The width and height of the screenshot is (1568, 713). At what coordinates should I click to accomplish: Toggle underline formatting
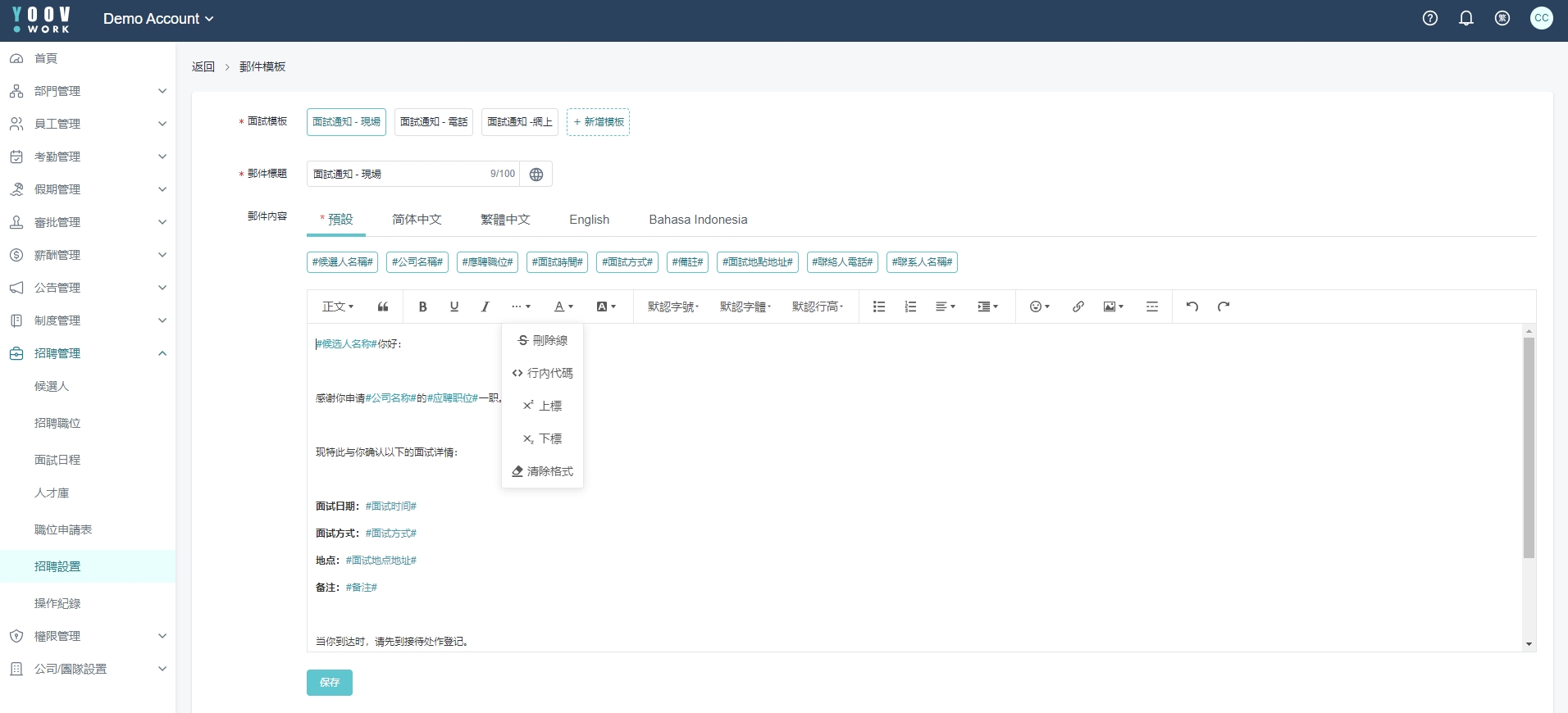click(x=454, y=307)
